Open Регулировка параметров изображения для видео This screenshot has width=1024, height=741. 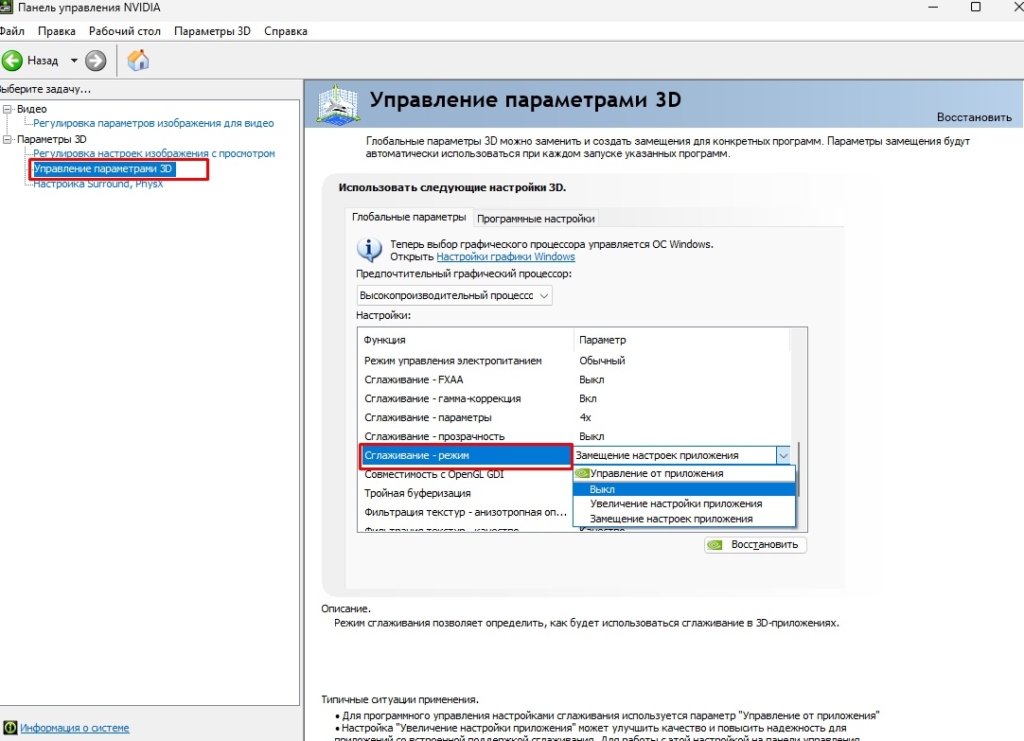point(153,123)
